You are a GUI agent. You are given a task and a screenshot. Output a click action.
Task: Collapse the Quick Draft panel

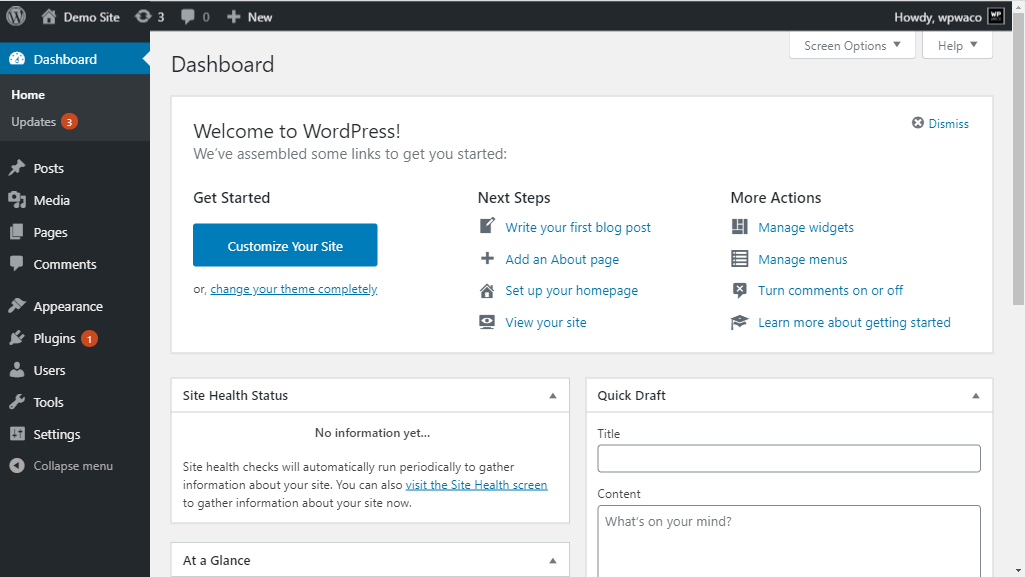pos(976,395)
